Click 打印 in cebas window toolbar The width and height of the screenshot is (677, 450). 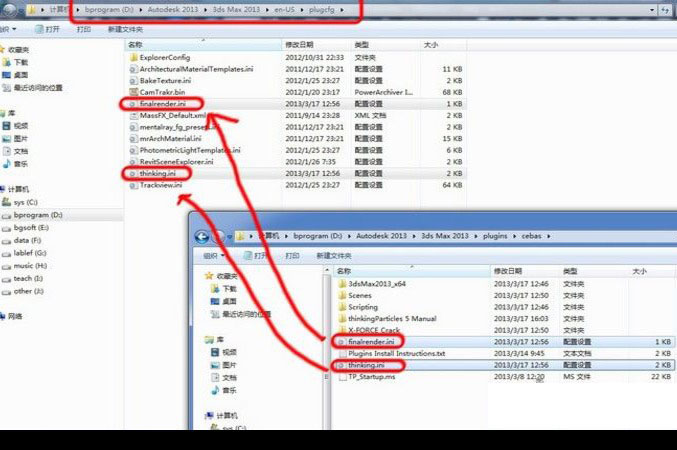[x=292, y=256]
